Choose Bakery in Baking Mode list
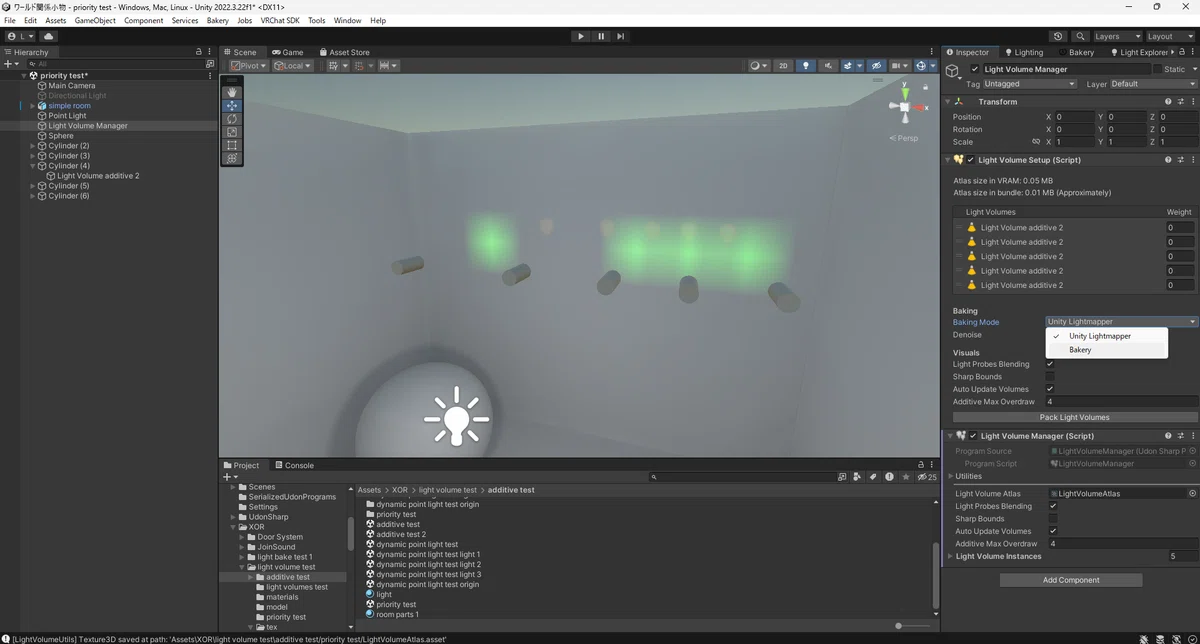1200x644 pixels. 1106,350
